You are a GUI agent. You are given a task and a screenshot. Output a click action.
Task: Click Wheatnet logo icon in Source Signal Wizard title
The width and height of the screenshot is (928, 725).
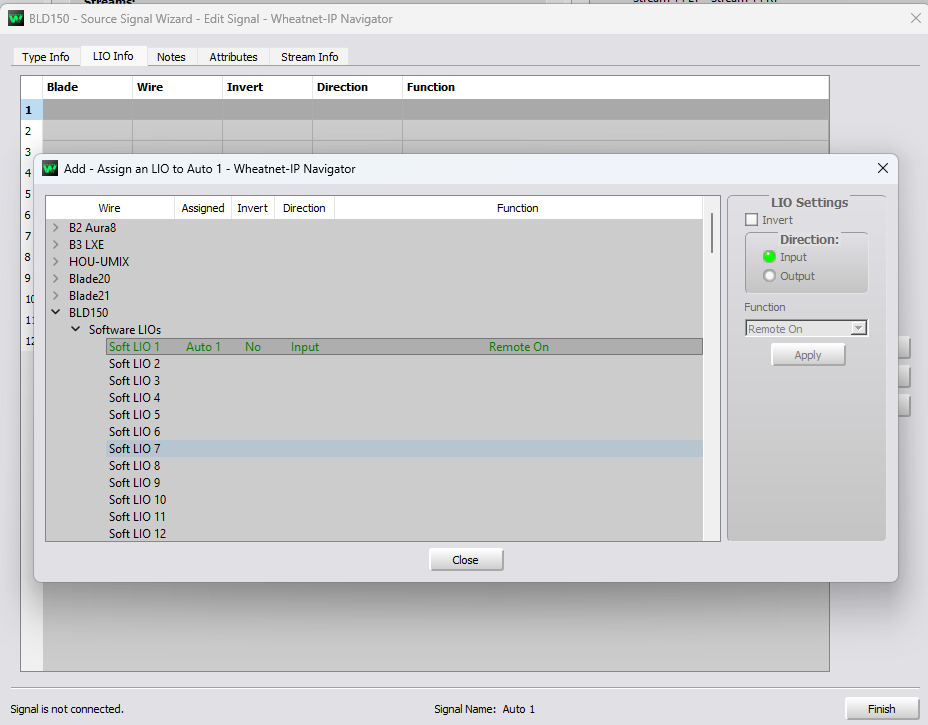(16, 18)
